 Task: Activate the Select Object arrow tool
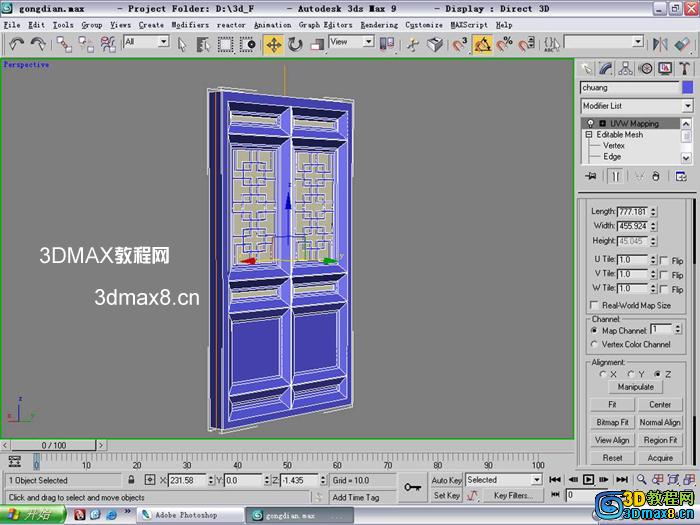(182, 44)
